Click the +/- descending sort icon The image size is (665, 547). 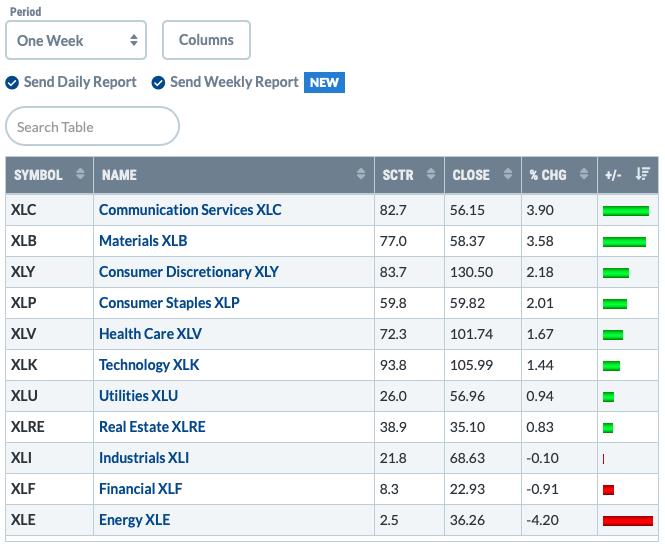click(643, 174)
